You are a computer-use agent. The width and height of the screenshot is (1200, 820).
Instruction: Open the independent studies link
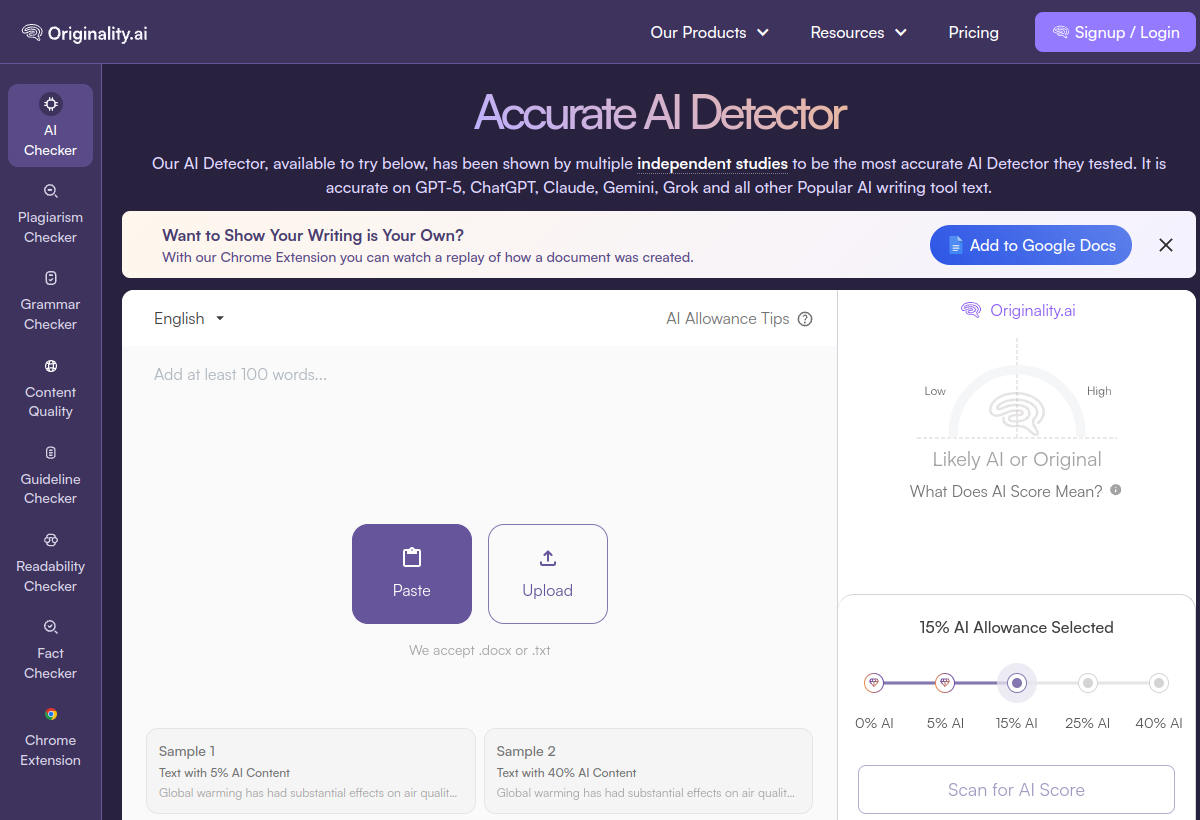coord(712,163)
